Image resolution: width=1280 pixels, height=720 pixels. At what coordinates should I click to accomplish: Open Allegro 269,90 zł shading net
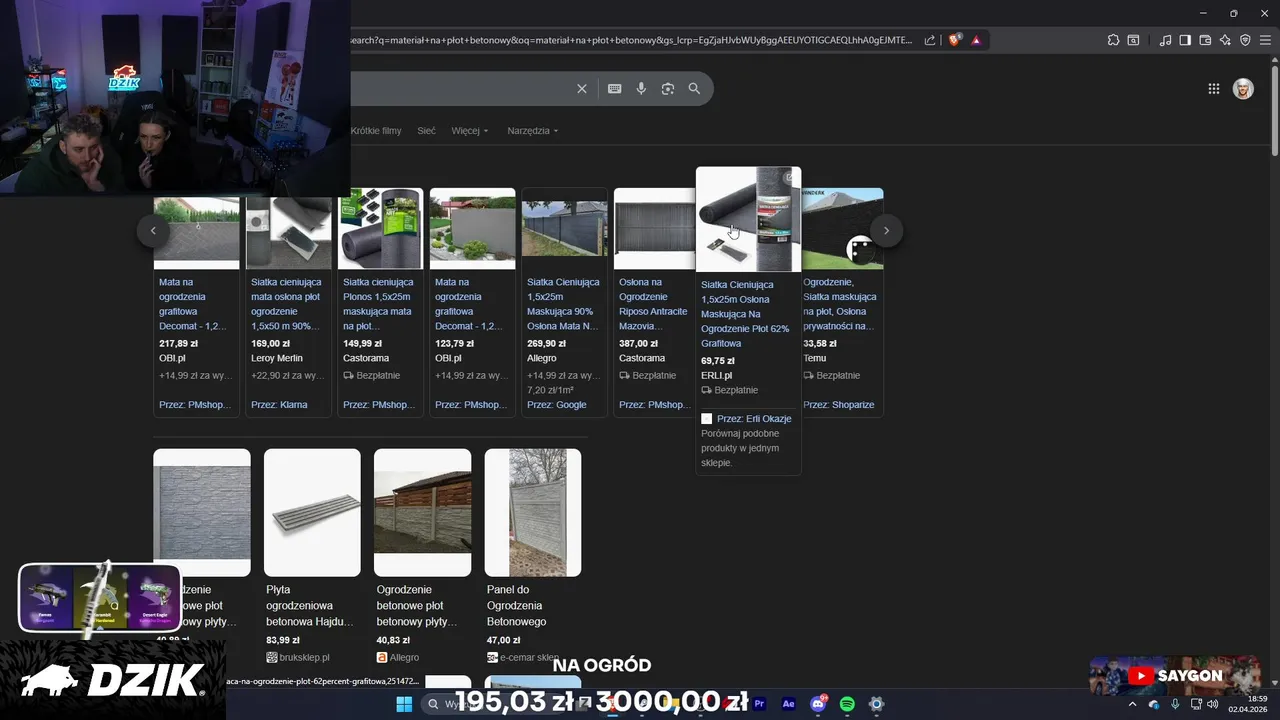[564, 302]
